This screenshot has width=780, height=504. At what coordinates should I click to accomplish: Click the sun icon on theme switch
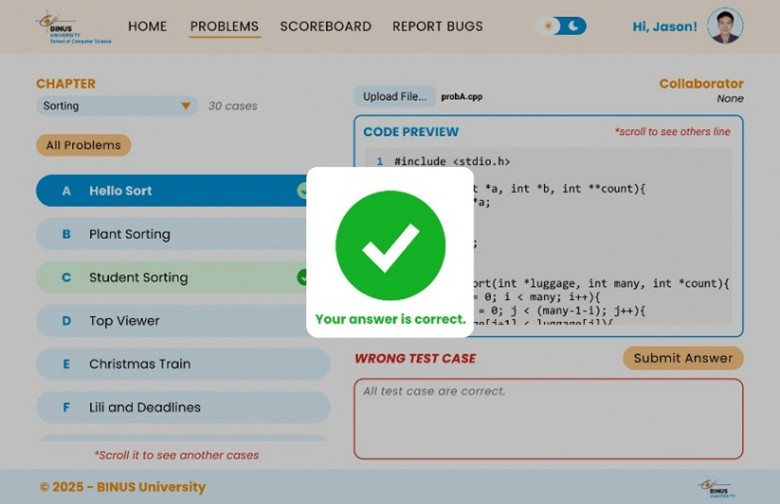[x=549, y=26]
